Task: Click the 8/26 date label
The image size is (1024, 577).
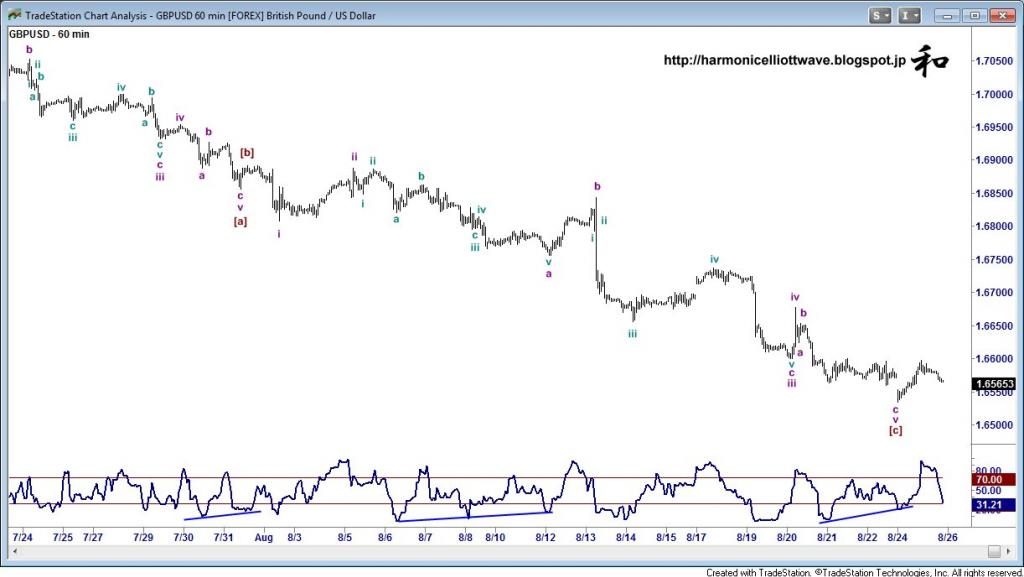Action: tap(948, 537)
